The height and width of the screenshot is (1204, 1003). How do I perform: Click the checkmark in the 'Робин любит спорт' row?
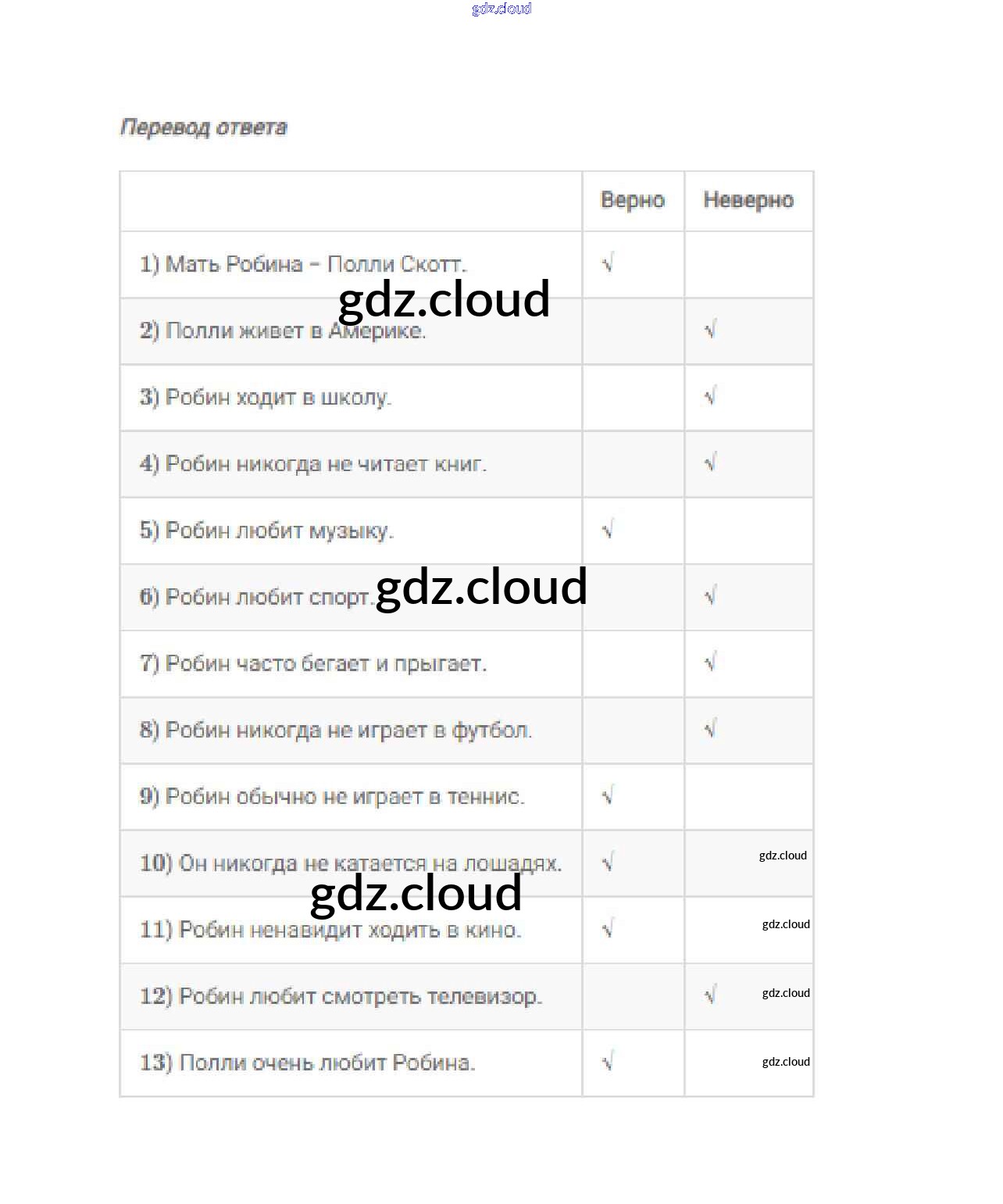709,596
